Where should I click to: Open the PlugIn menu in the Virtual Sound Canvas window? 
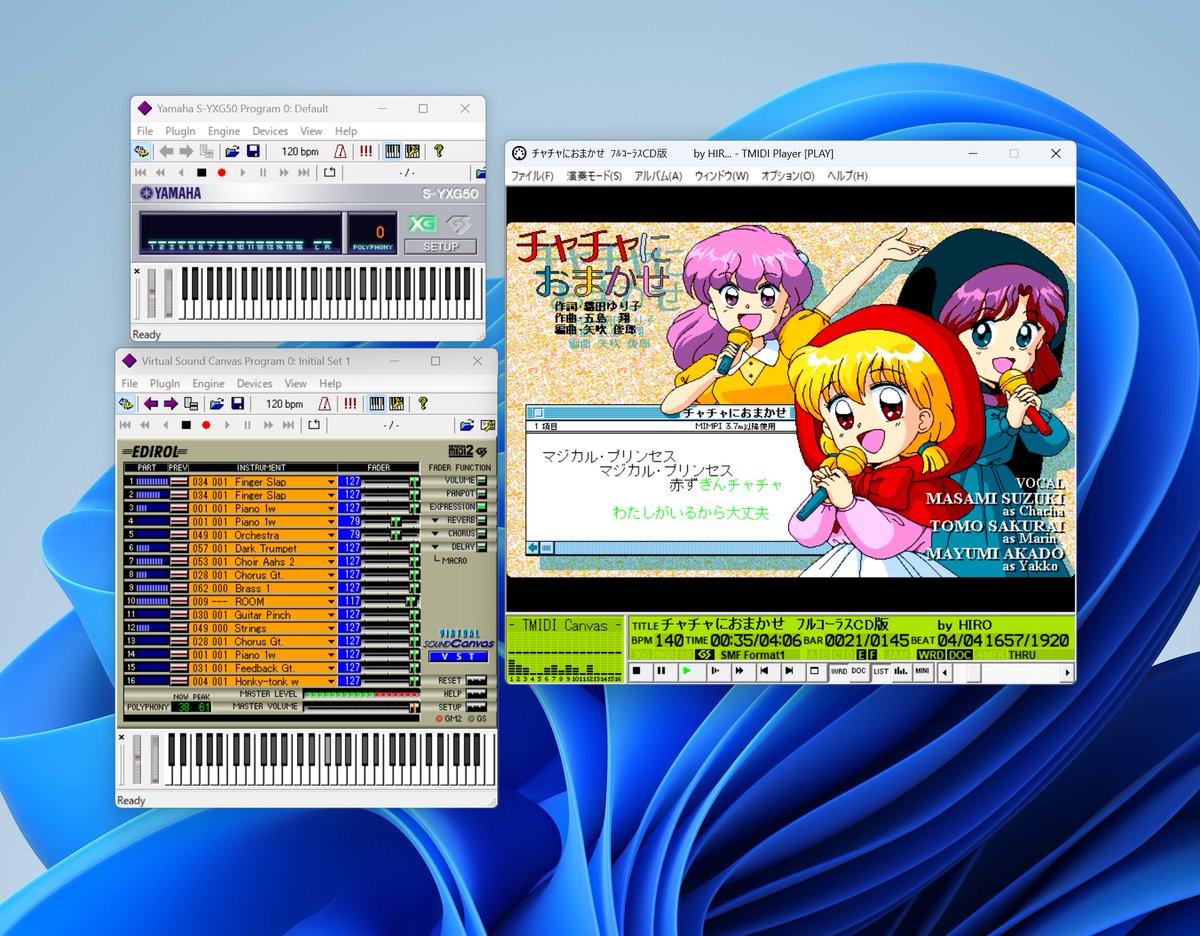click(166, 383)
